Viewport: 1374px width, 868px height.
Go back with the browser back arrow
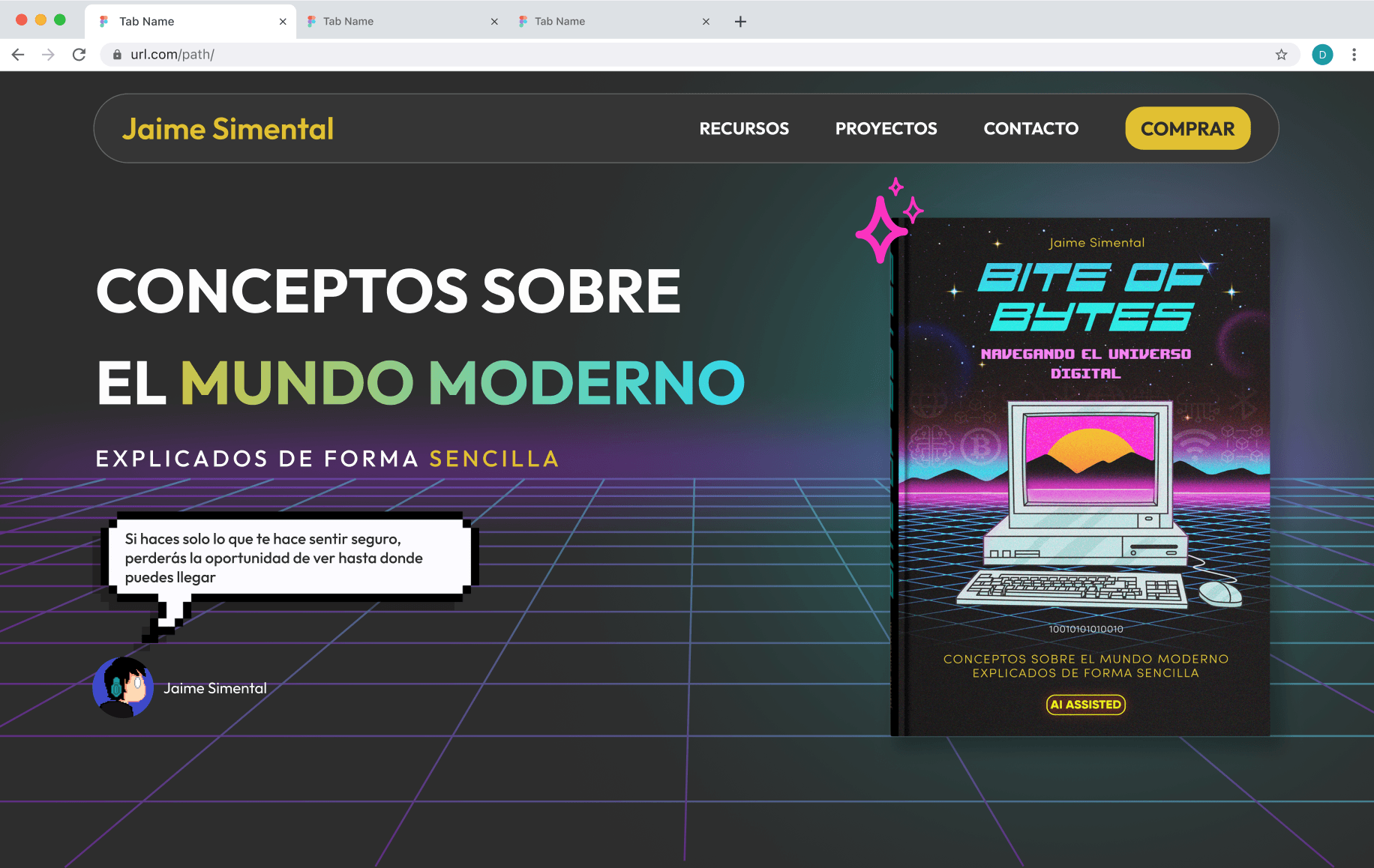(18, 55)
